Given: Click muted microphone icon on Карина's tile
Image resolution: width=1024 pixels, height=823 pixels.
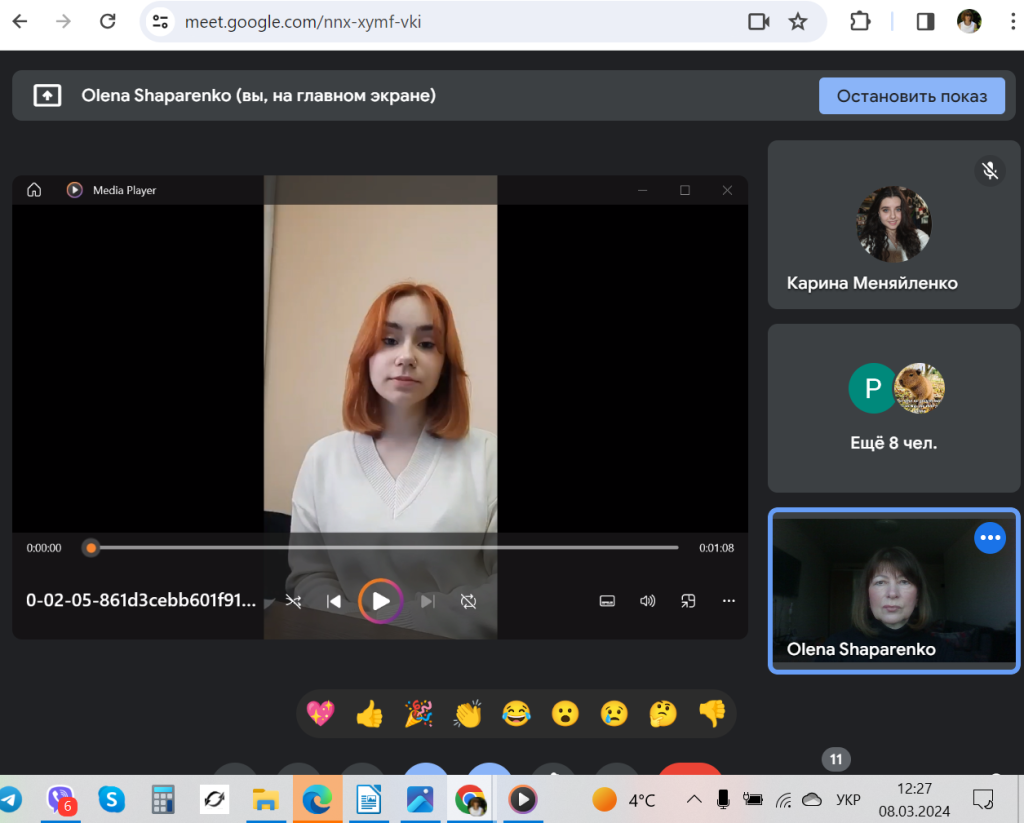Looking at the screenshot, I should pyautogui.click(x=990, y=170).
